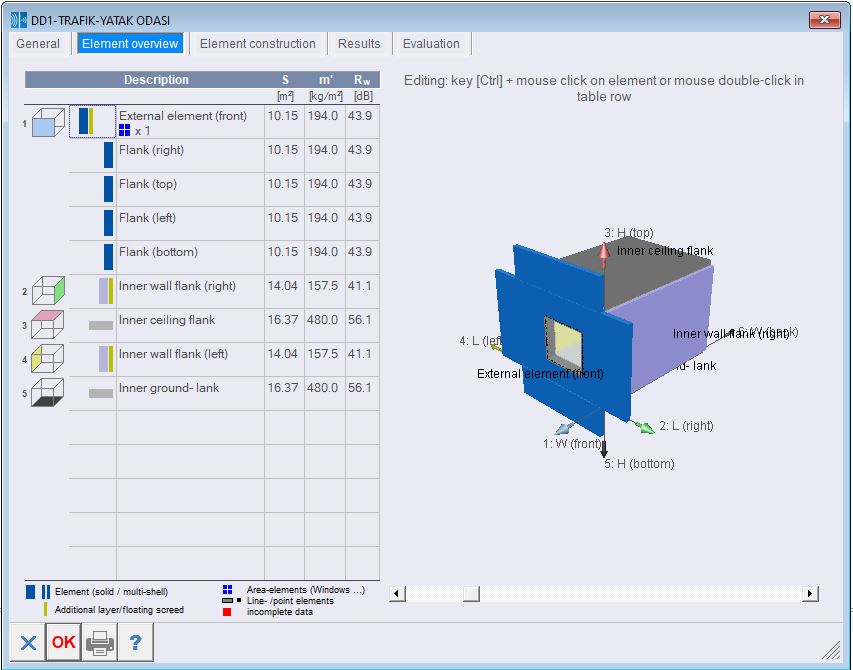The height and width of the screenshot is (670, 853).
Task: Click the print icon button
Action: [100, 642]
